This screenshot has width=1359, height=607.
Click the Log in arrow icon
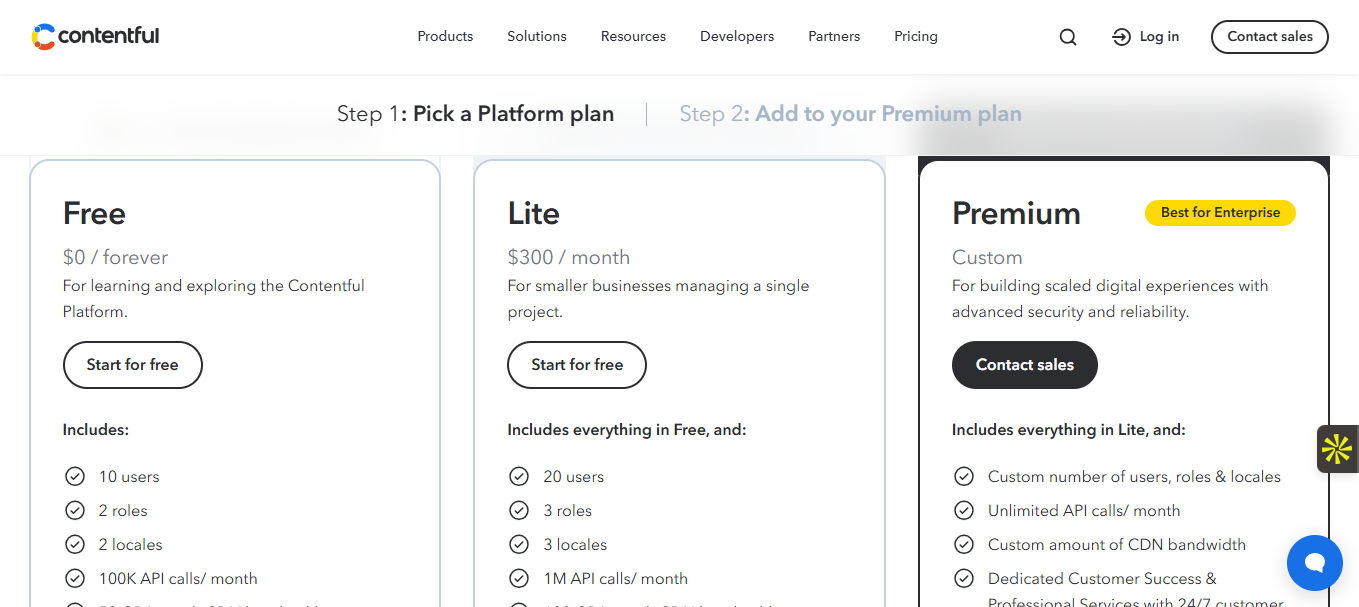(1121, 37)
